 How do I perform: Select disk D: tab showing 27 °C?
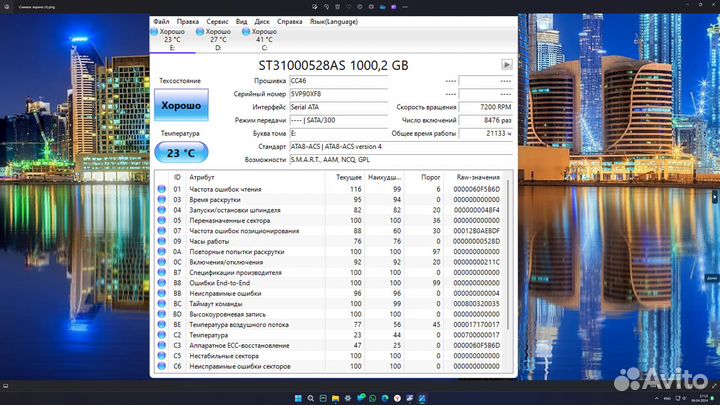click(x=218, y=39)
